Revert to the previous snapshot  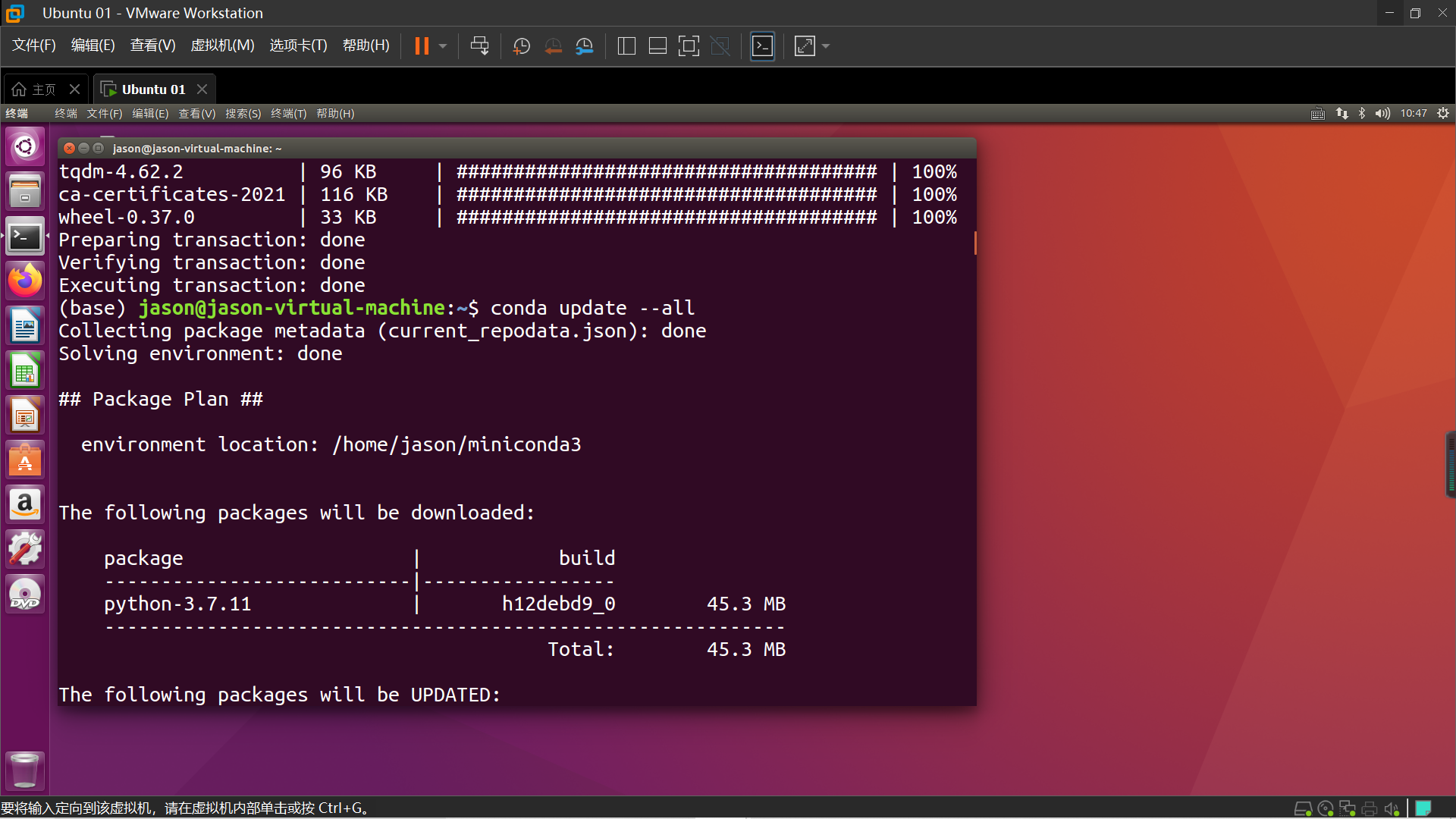(554, 46)
